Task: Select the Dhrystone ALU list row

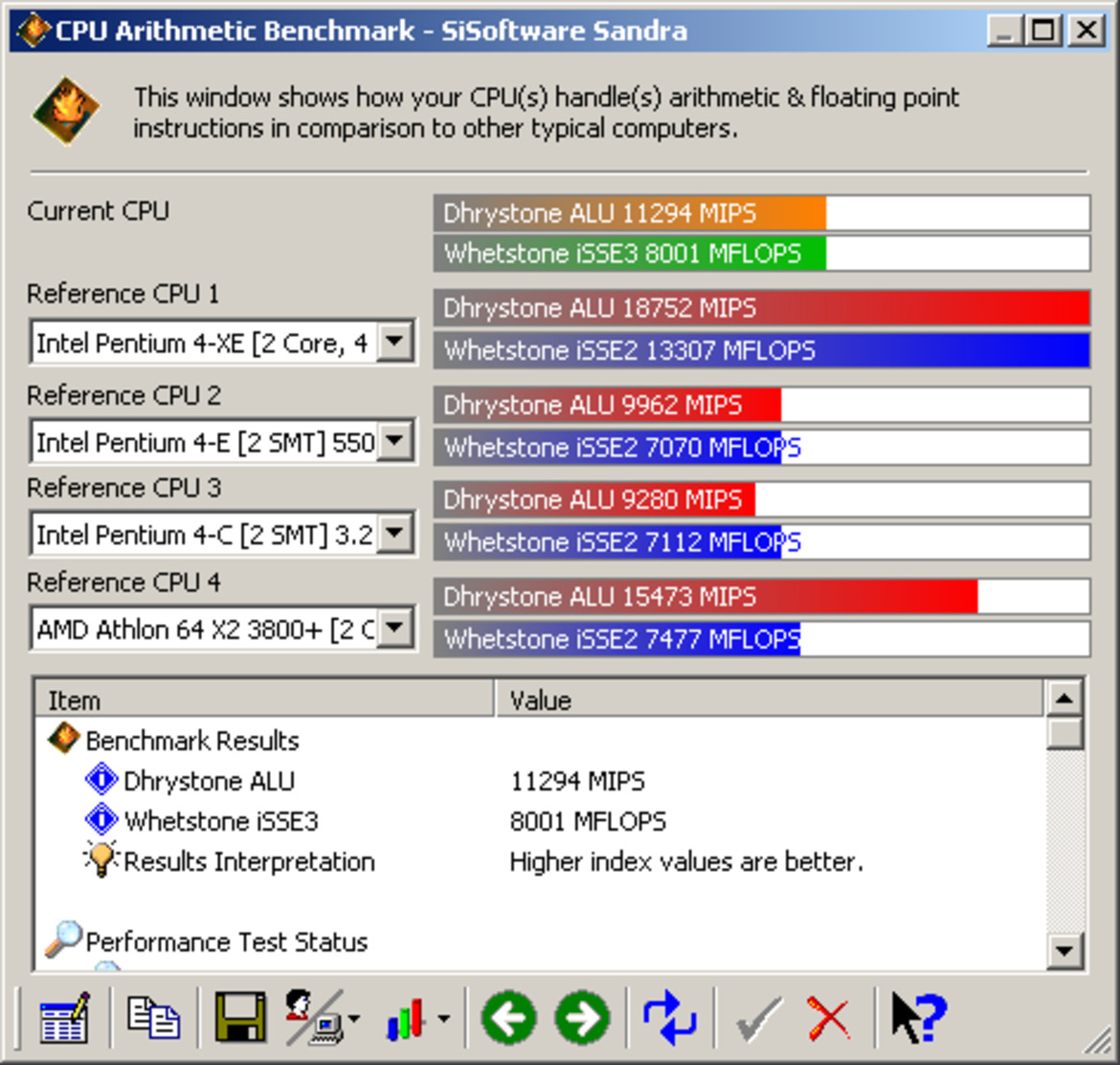Action: click(x=540, y=780)
